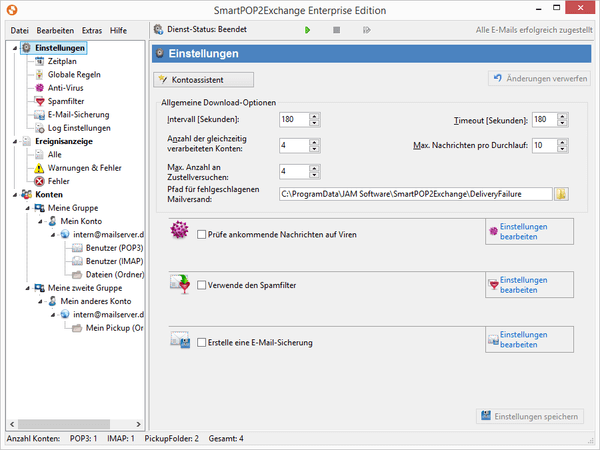
Task: Open Zeitplan schedule settings
Action: pyautogui.click(x=62, y=62)
